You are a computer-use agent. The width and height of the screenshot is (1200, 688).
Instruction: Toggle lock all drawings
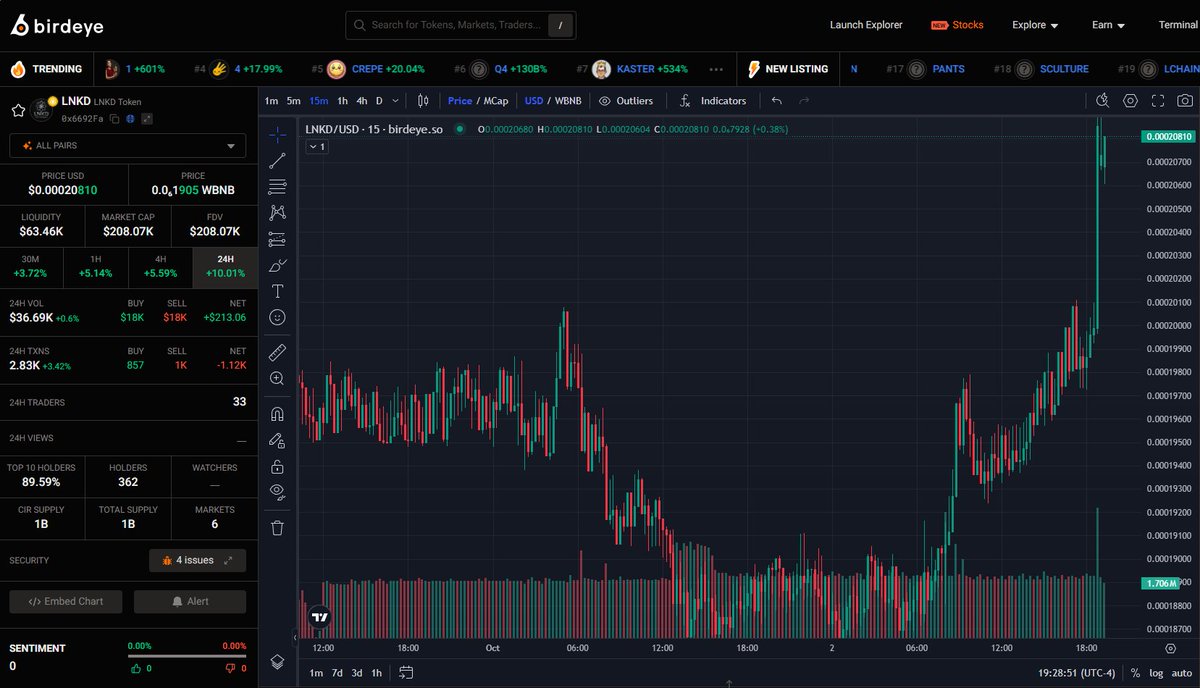click(x=277, y=466)
